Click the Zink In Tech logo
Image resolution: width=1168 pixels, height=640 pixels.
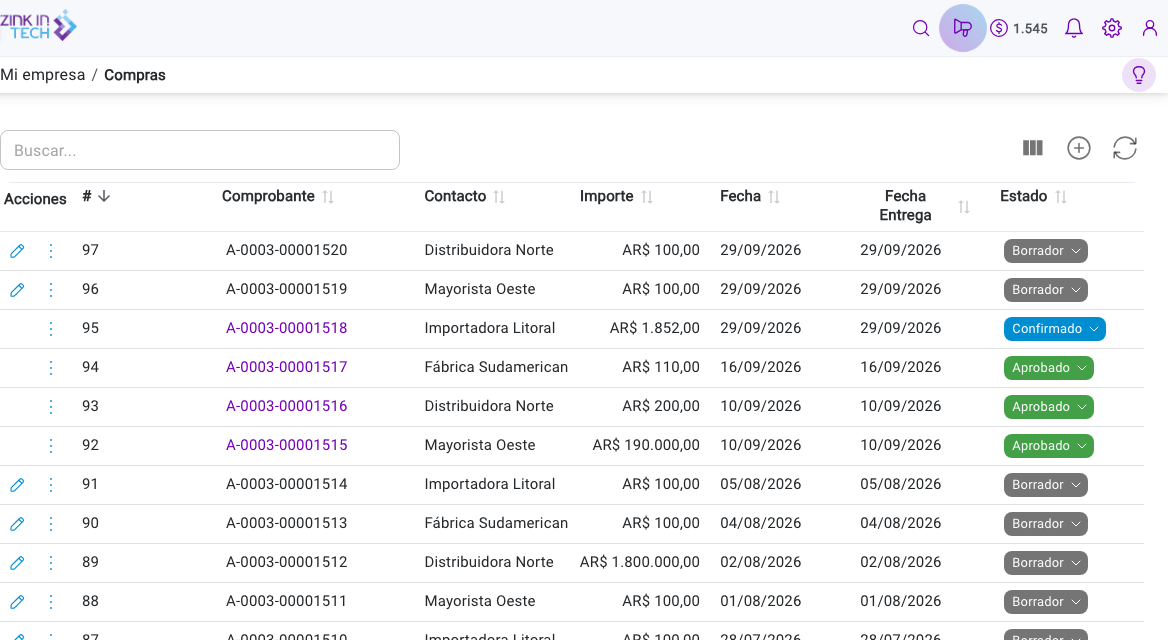point(39,26)
